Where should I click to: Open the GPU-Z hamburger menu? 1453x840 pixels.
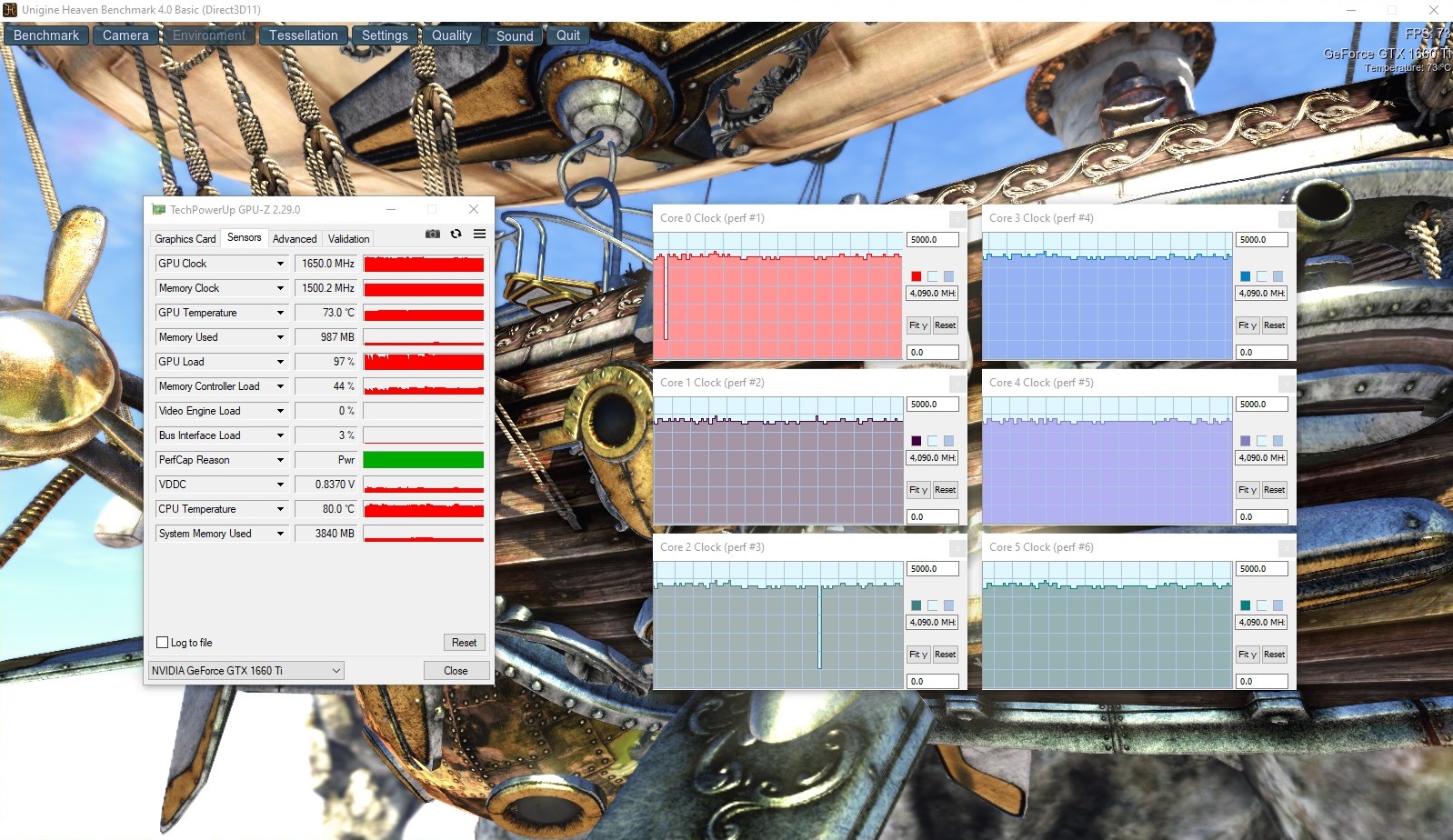[480, 235]
